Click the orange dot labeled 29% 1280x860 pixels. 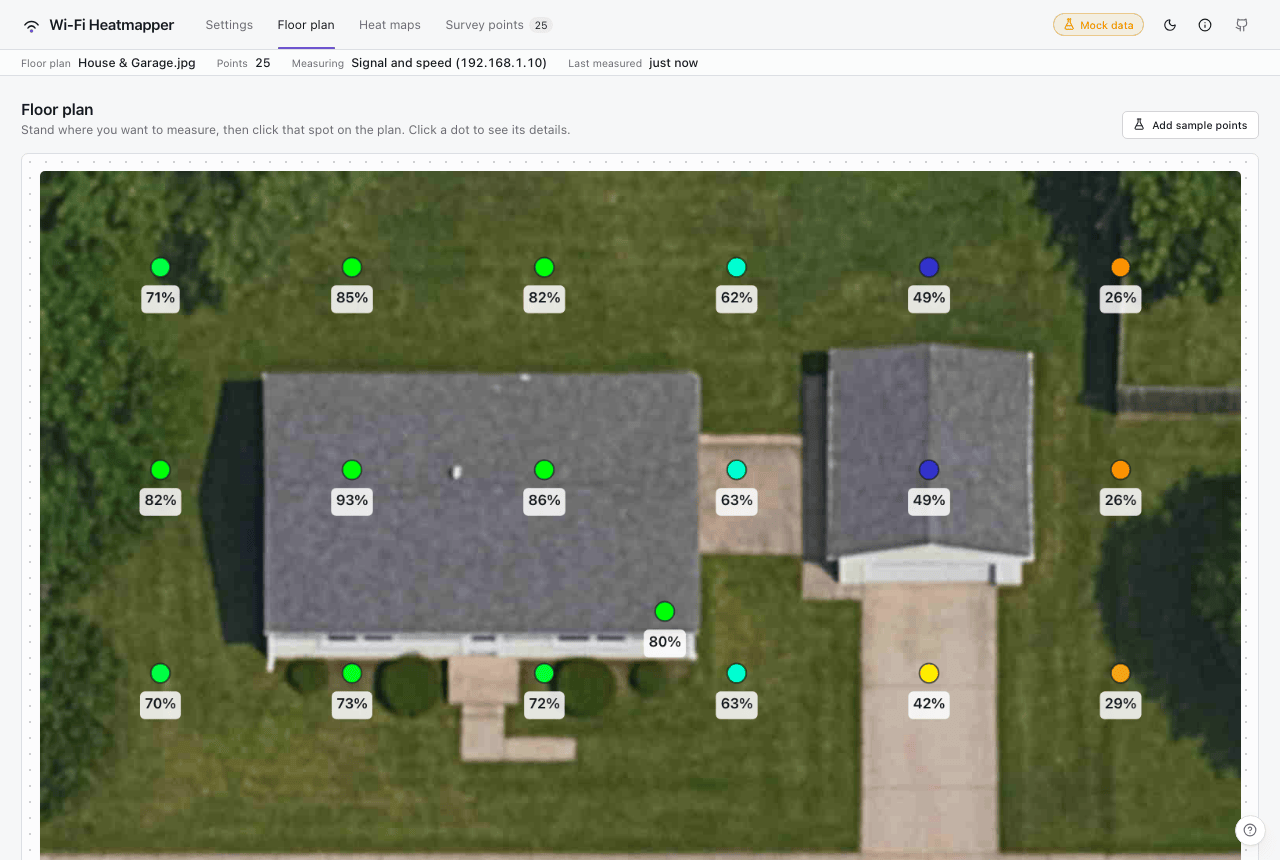[x=1120, y=673]
